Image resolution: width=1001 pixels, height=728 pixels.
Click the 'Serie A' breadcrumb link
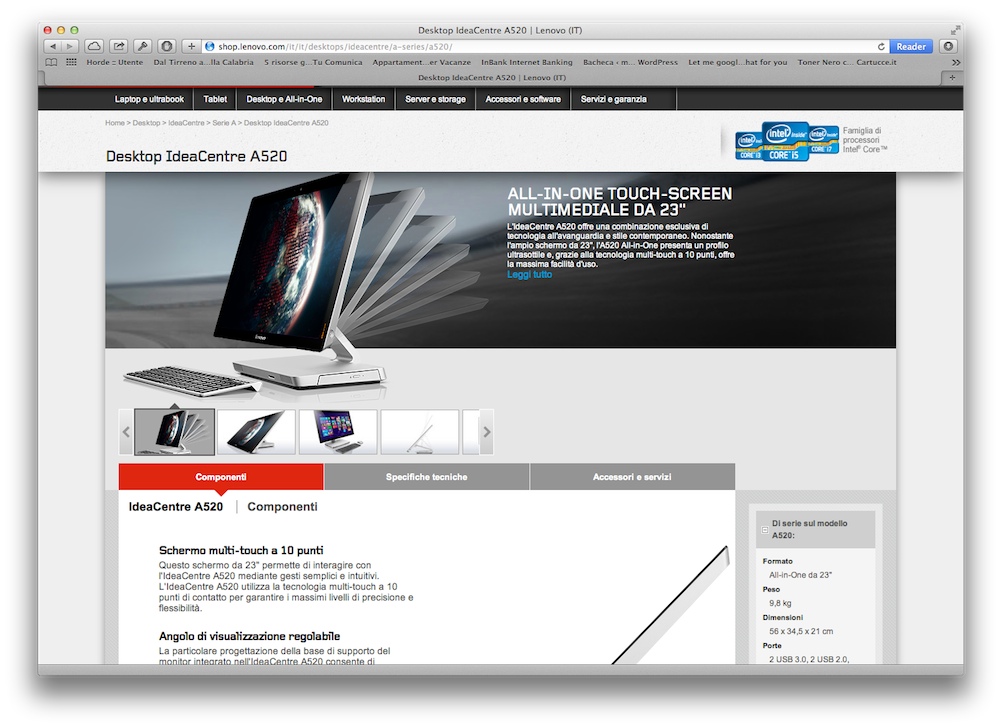[224, 123]
